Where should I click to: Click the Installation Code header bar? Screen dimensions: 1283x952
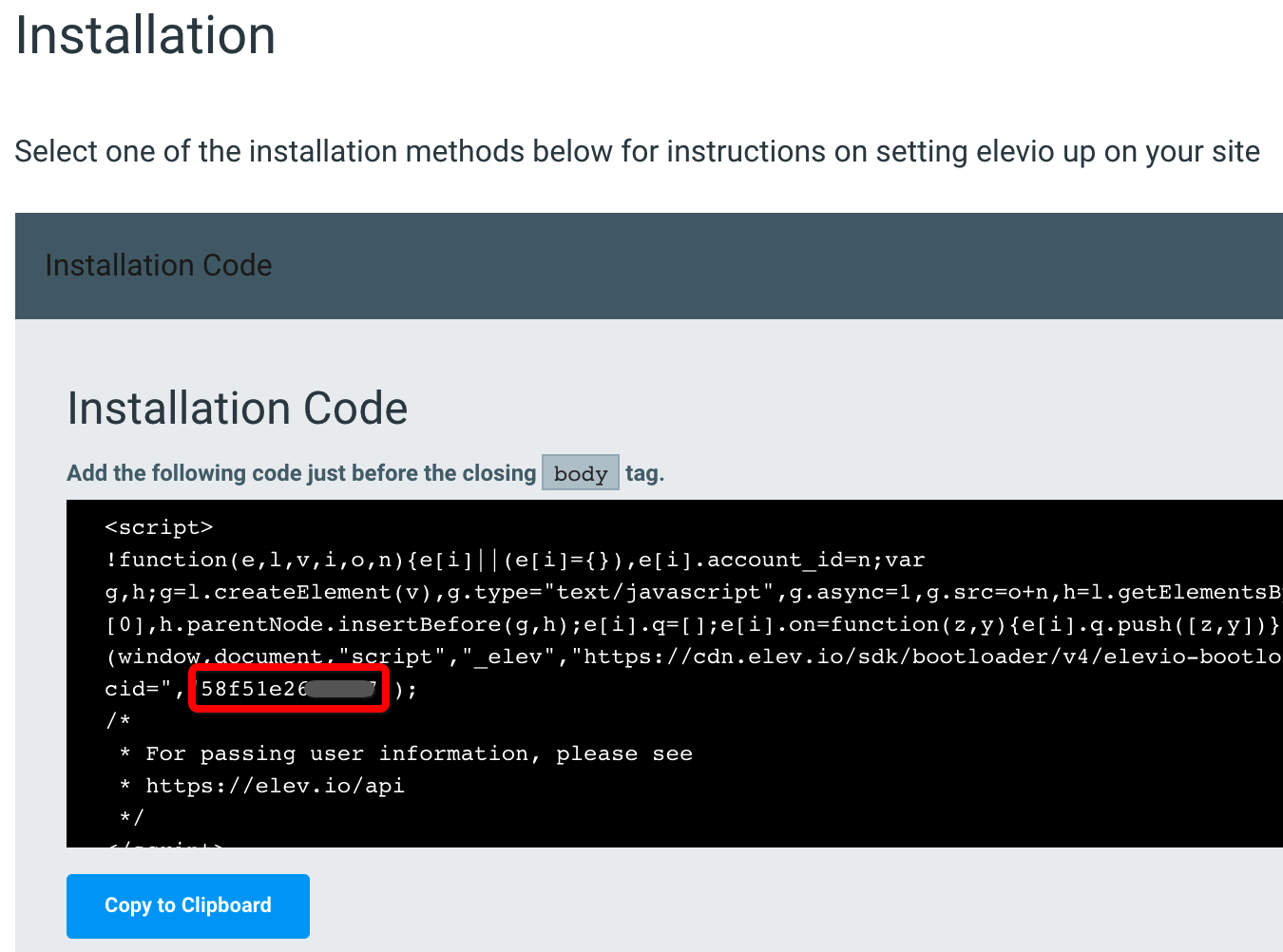point(649,266)
